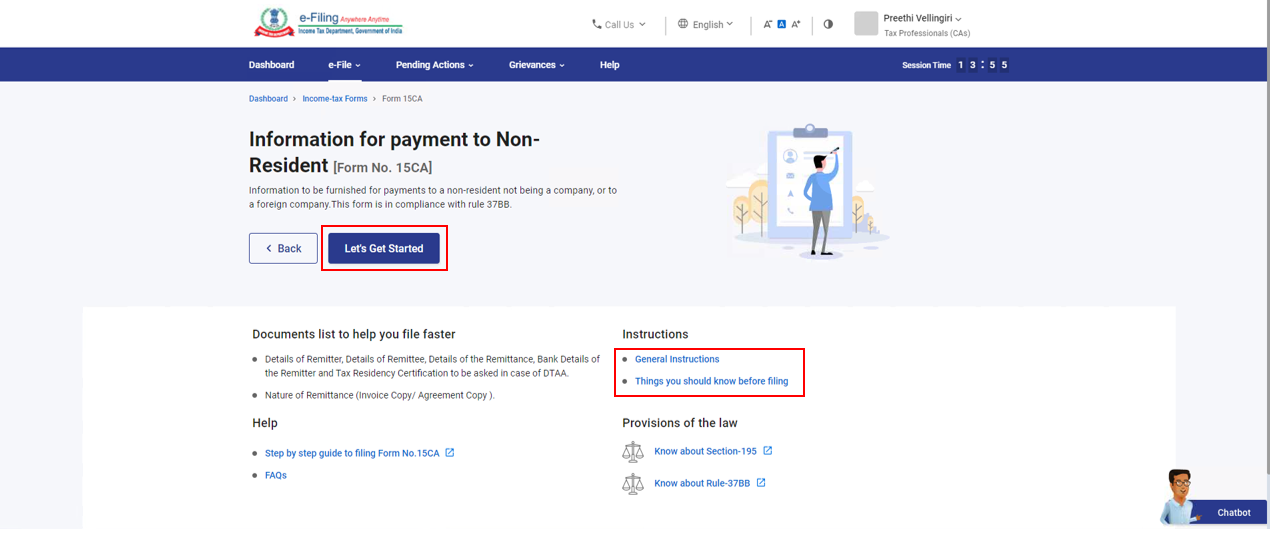1270x553 pixels.
Task: Click external link icon next to step guide
Action: (450, 453)
